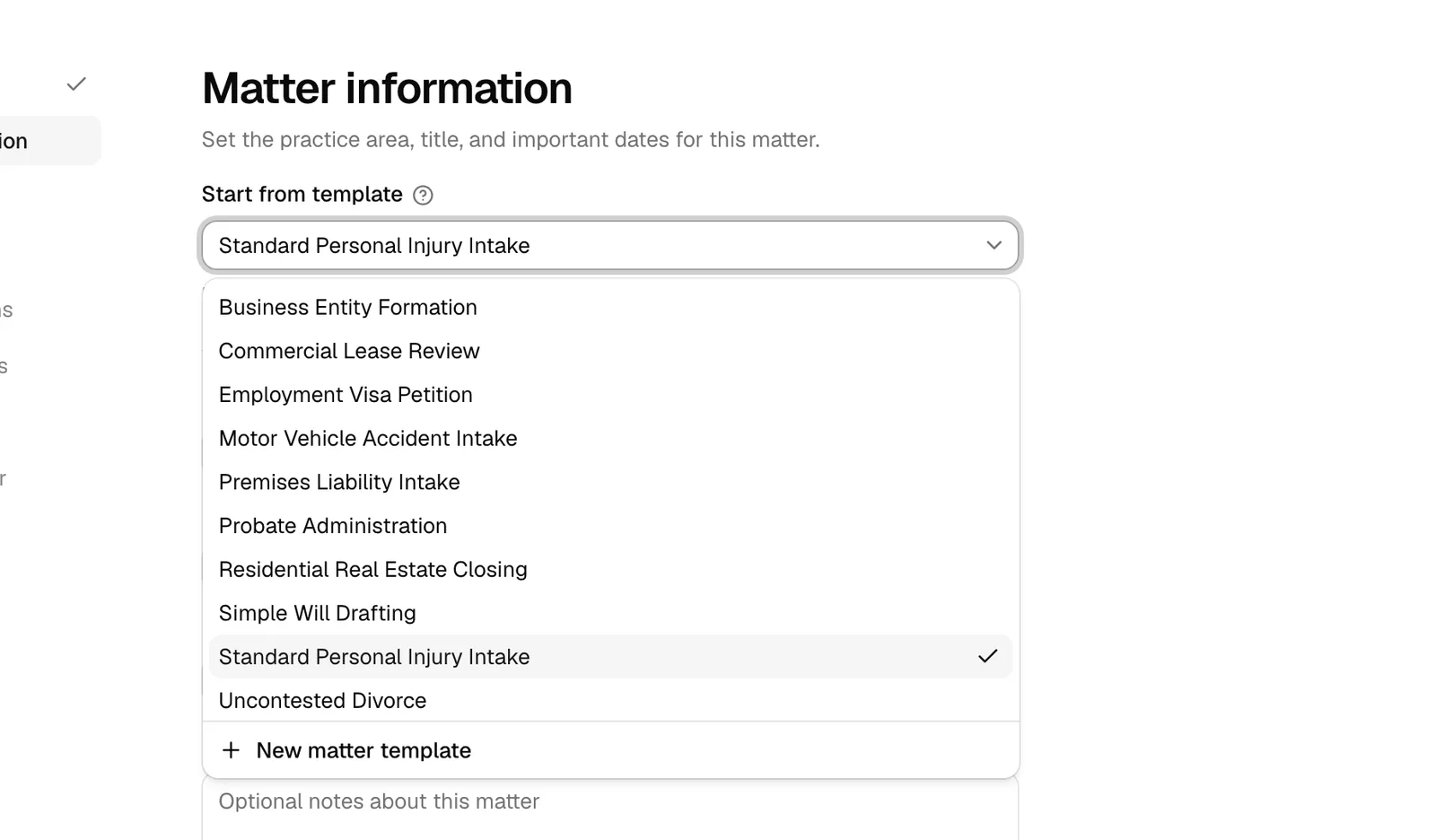Choose Simple Will Drafting template
This screenshot has height=840, width=1436.
(x=610, y=613)
